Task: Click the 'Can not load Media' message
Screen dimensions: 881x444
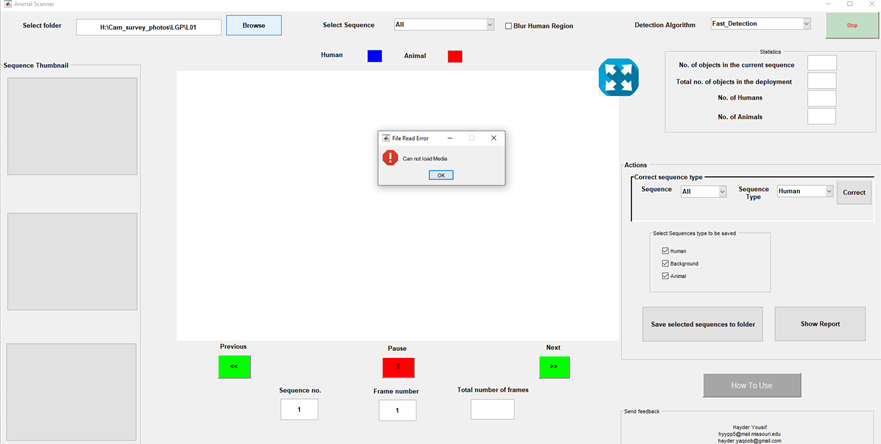Action: coord(425,158)
